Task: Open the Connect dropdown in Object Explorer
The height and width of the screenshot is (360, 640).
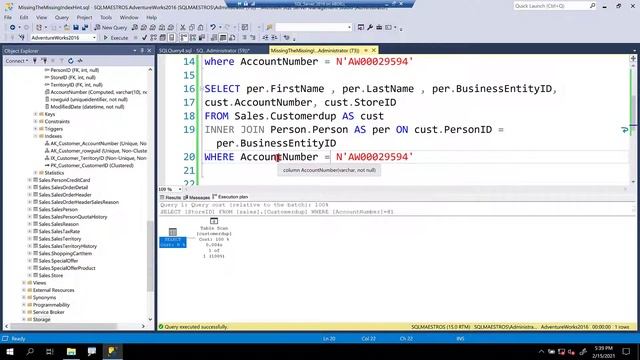Action: pos(17,61)
